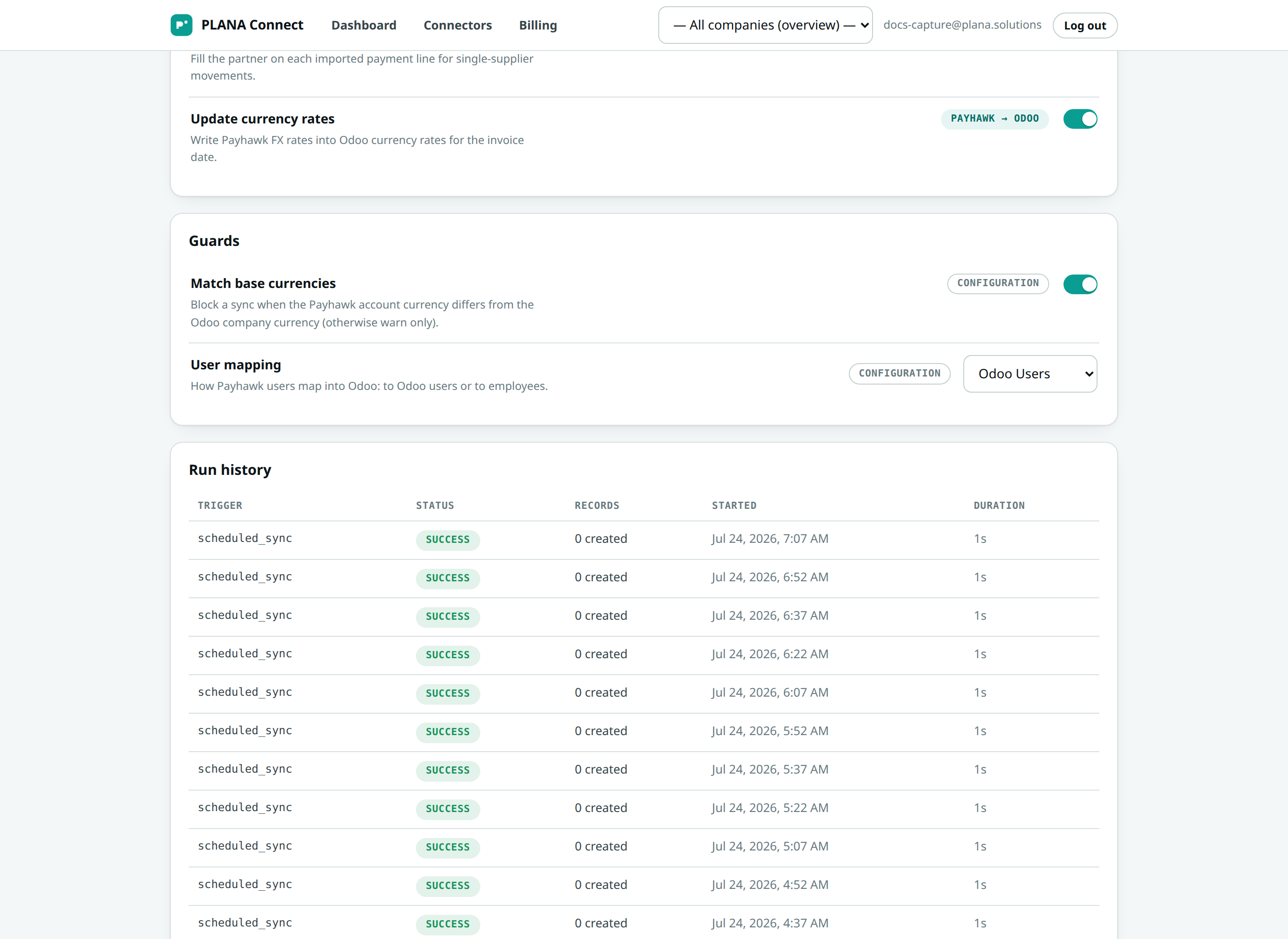This screenshot has height=939, width=1288.
Task: Click the 1s duration in the 6:07 AM row
Action: coord(980,692)
